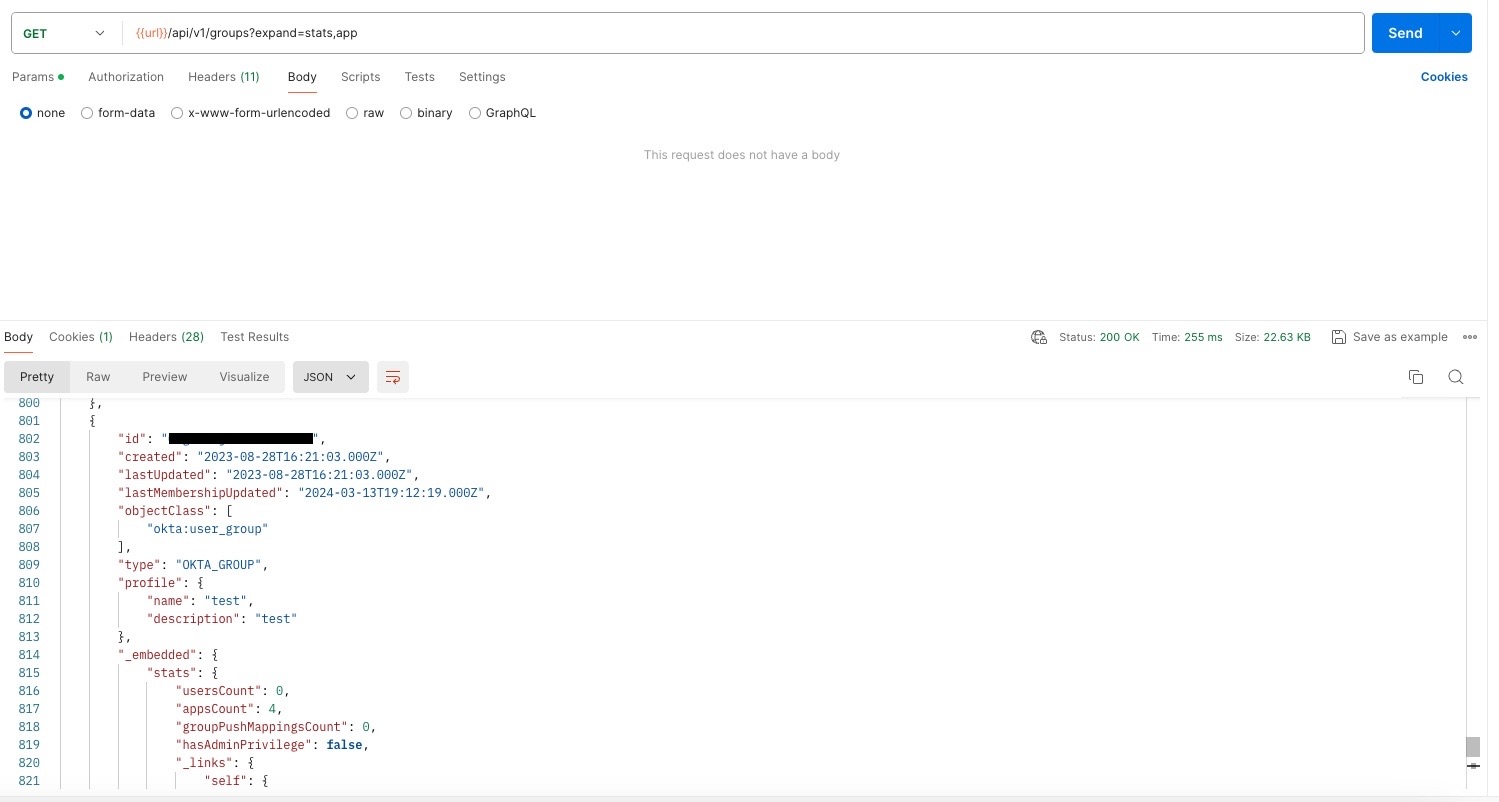The width and height of the screenshot is (1499, 802).
Task: Pick the binary body radio option
Action: [406, 113]
